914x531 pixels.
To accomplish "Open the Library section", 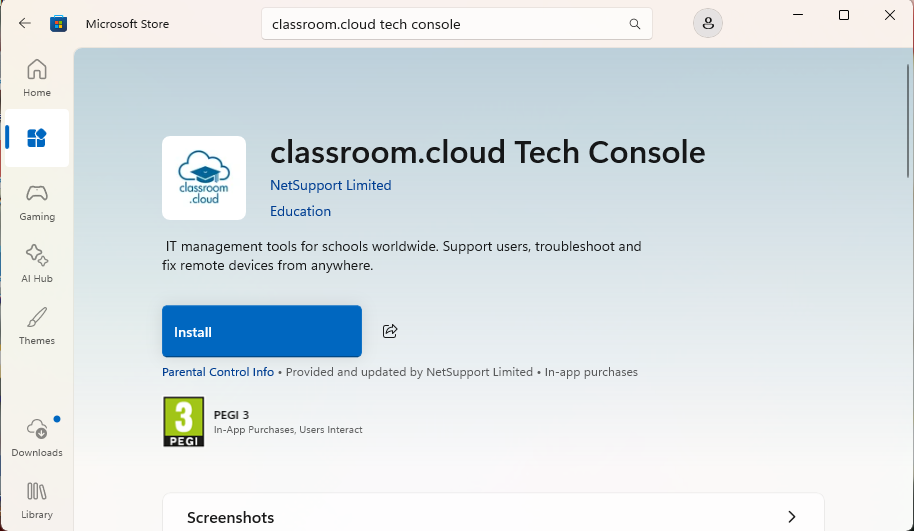I will (x=37, y=500).
